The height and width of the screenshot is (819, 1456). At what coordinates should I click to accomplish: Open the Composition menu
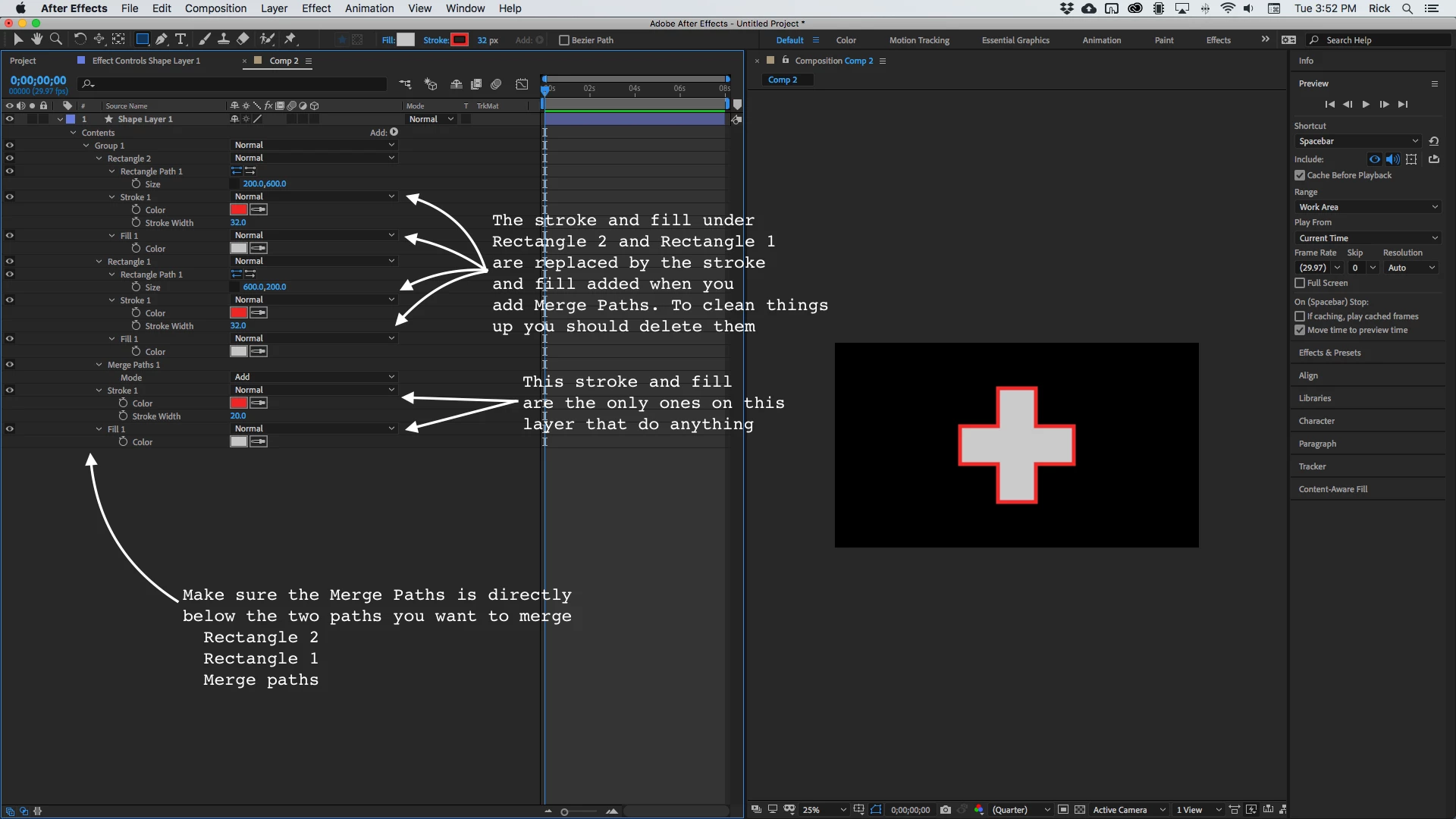215,8
